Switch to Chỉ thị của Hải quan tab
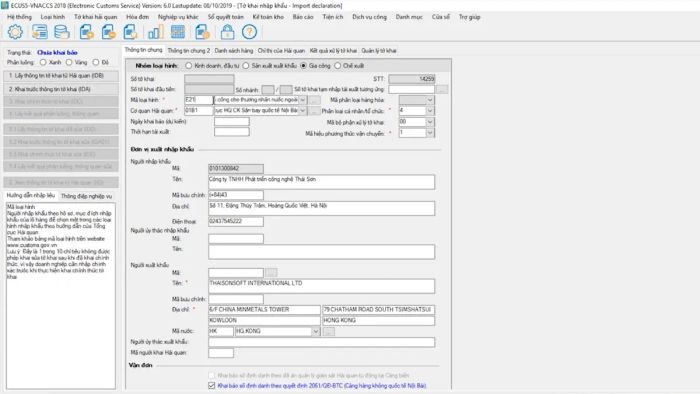The height and width of the screenshot is (394, 700). click(x=281, y=51)
